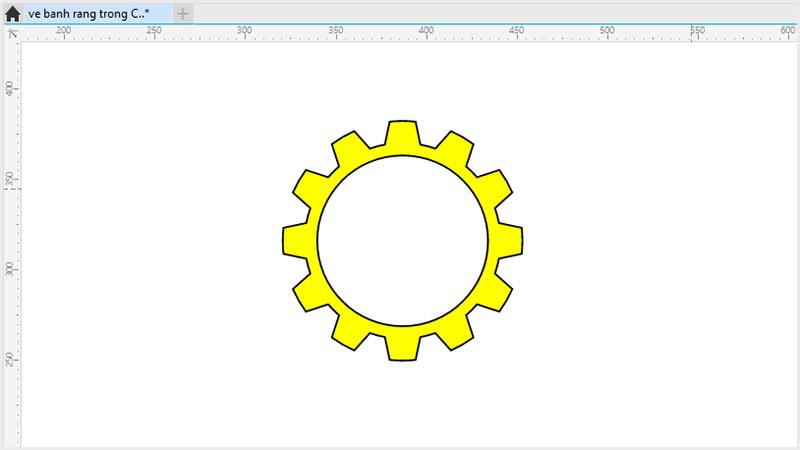Switch to the "ve banh rang trong C.." document tab
Image resolution: width=800 pixels, height=450 pixels.
(88, 13)
